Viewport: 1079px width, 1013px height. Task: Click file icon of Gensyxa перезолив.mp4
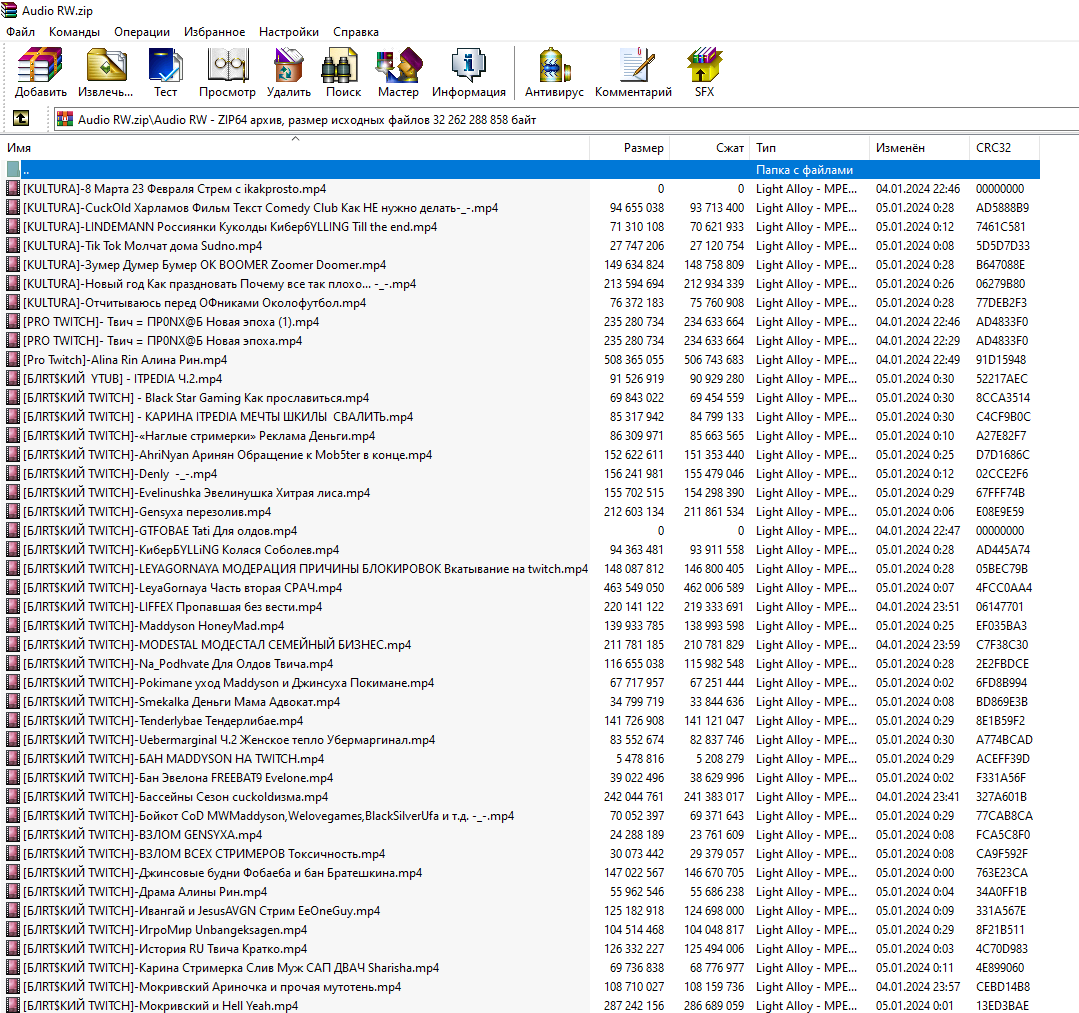click(12, 511)
